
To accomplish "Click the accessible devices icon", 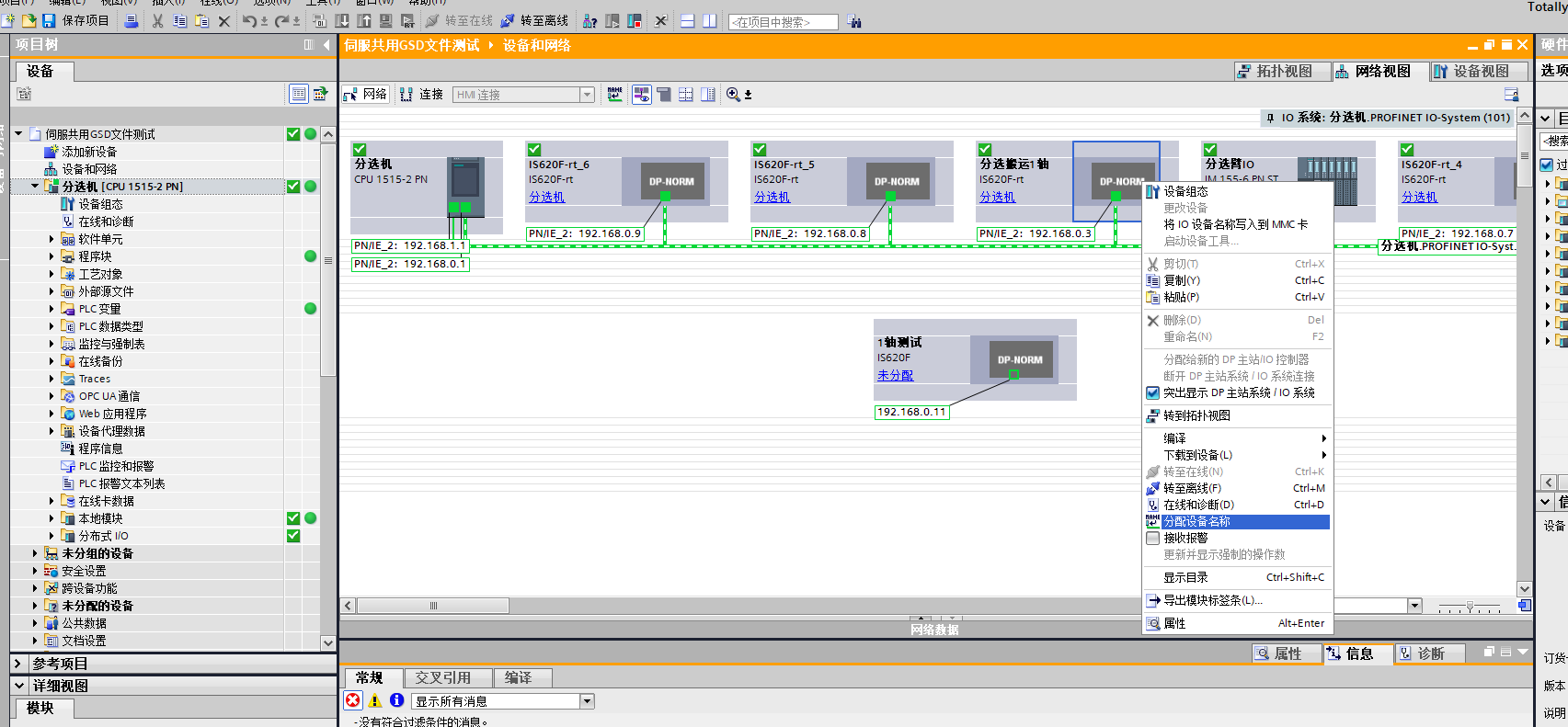I will (590, 20).
